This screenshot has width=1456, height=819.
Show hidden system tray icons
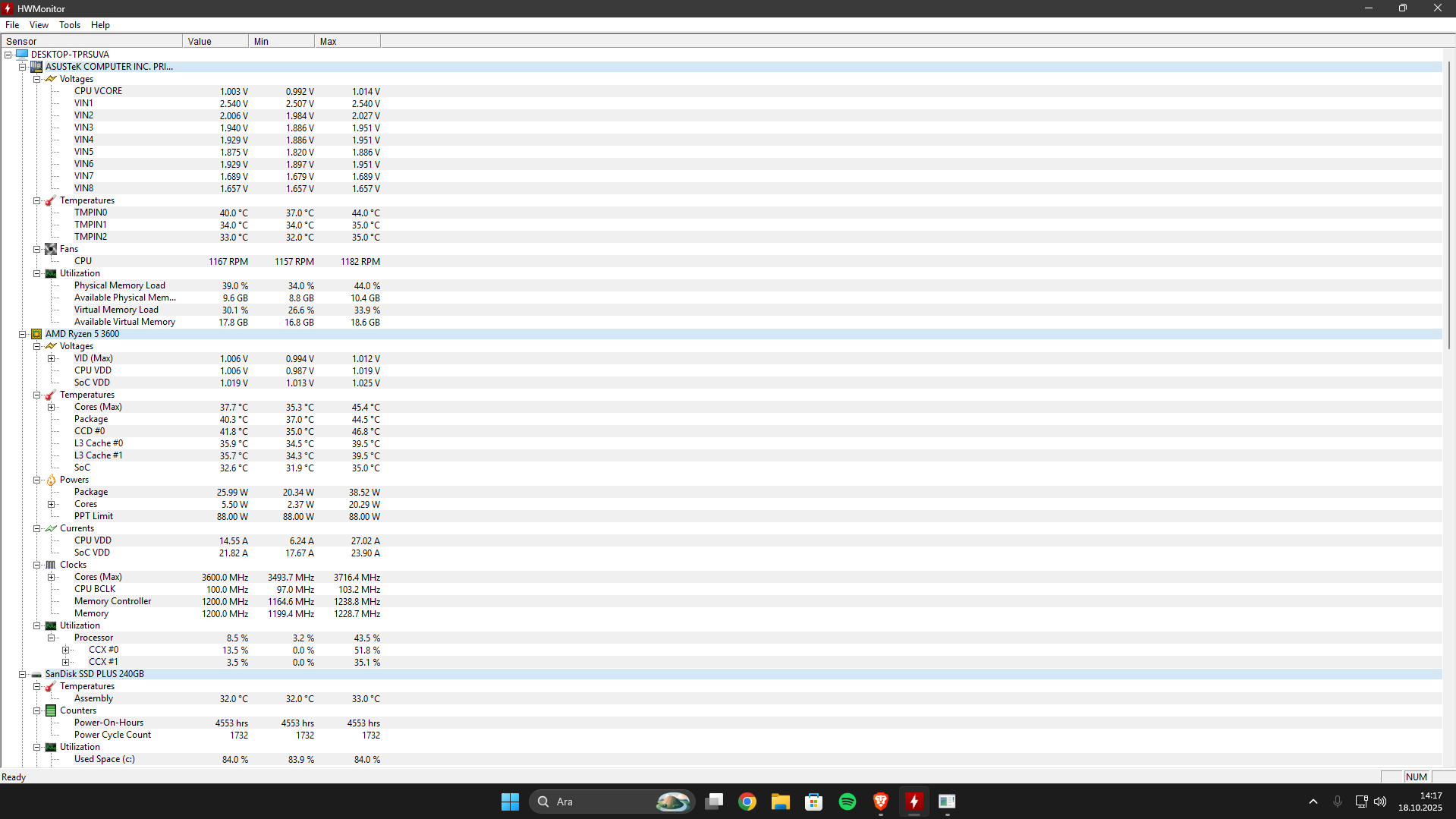(x=1313, y=802)
